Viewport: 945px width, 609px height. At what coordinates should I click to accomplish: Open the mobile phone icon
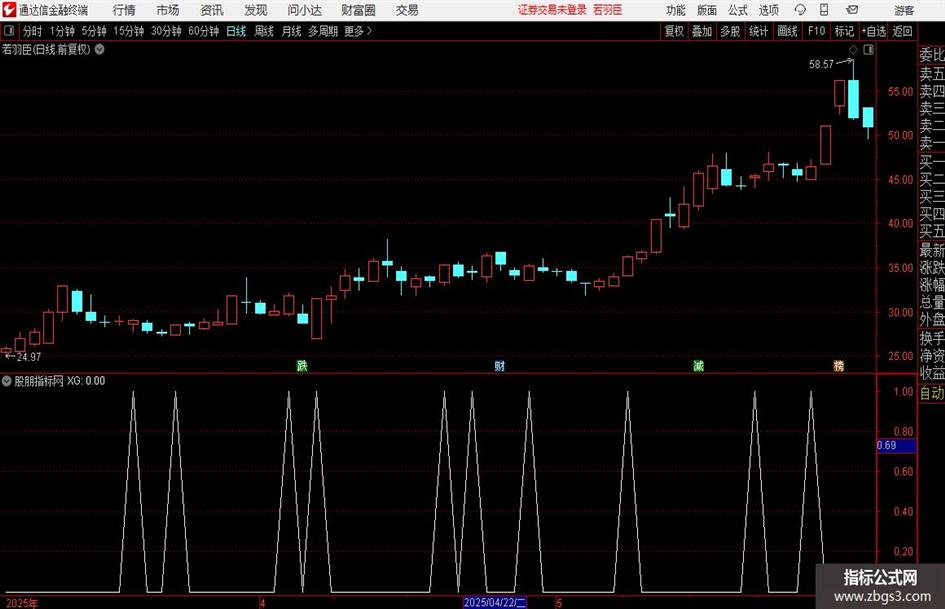824,10
